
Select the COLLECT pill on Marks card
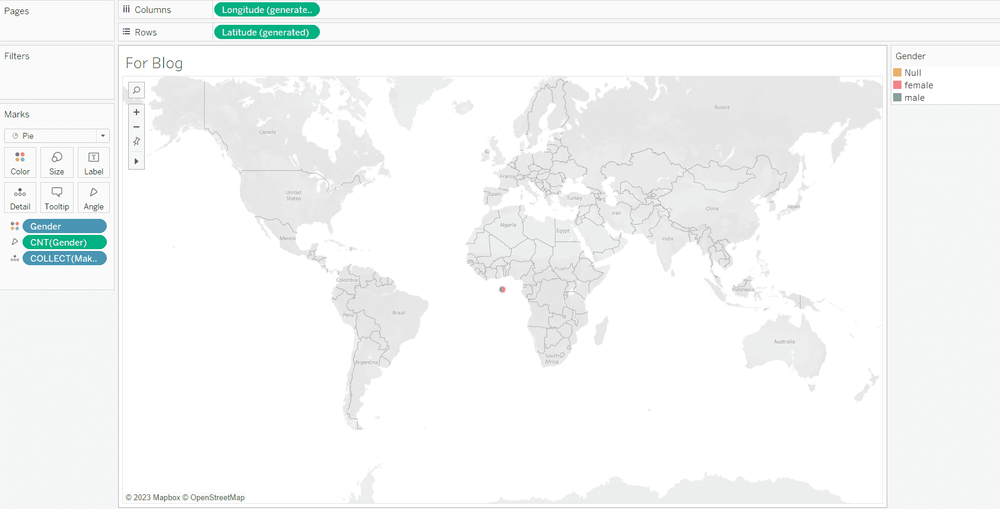coord(64,258)
